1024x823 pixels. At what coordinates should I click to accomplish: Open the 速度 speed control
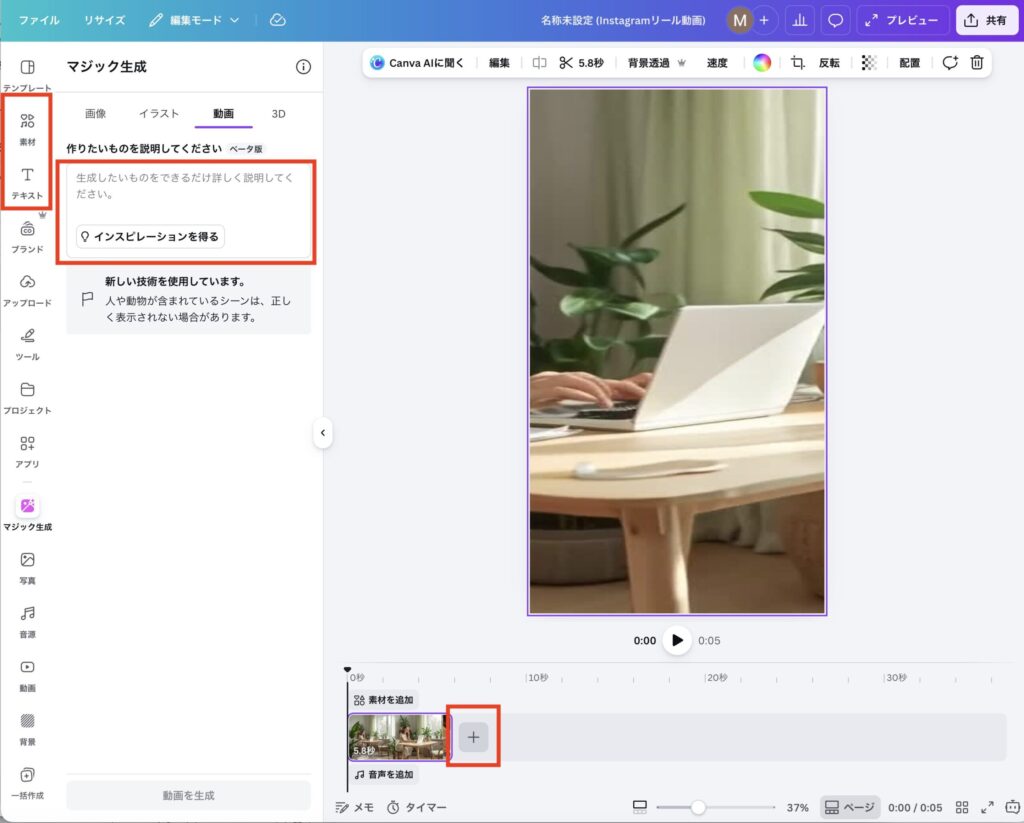point(716,62)
